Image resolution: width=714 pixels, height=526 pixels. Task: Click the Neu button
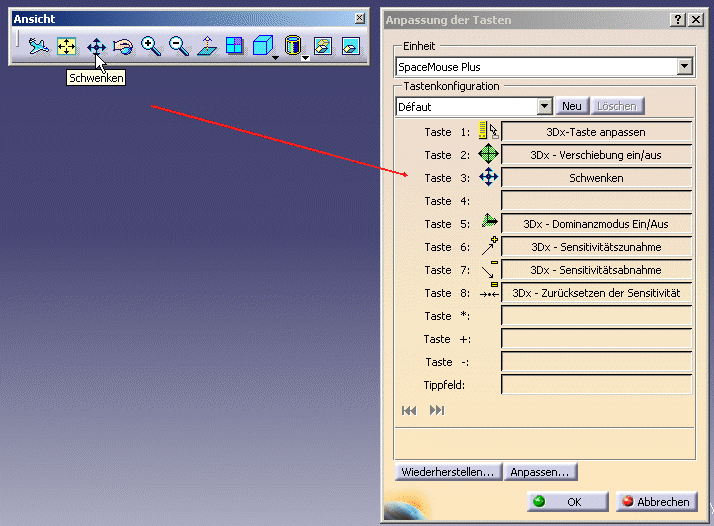pos(571,106)
